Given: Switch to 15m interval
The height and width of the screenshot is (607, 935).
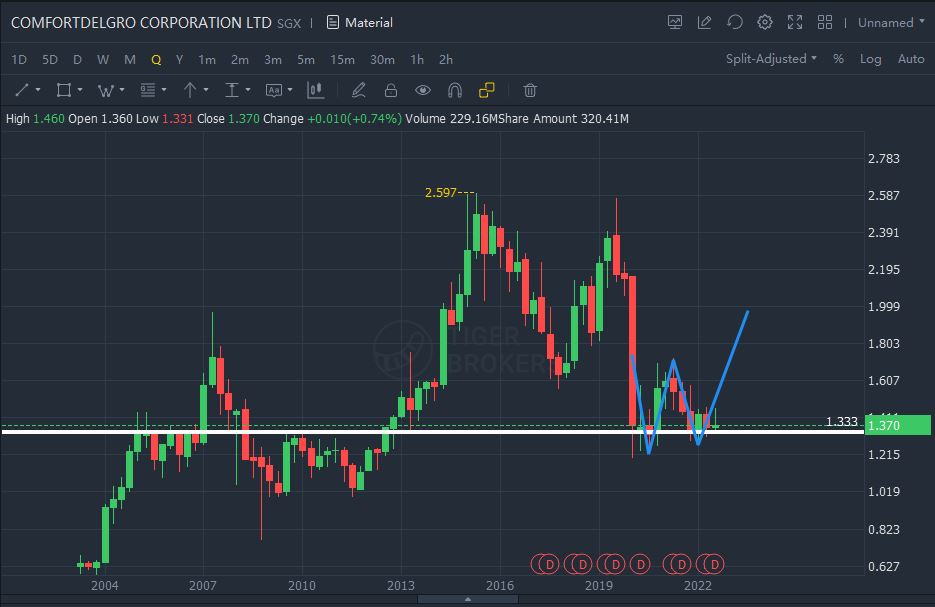Looking at the screenshot, I should pyautogui.click(x=342, y=60).
